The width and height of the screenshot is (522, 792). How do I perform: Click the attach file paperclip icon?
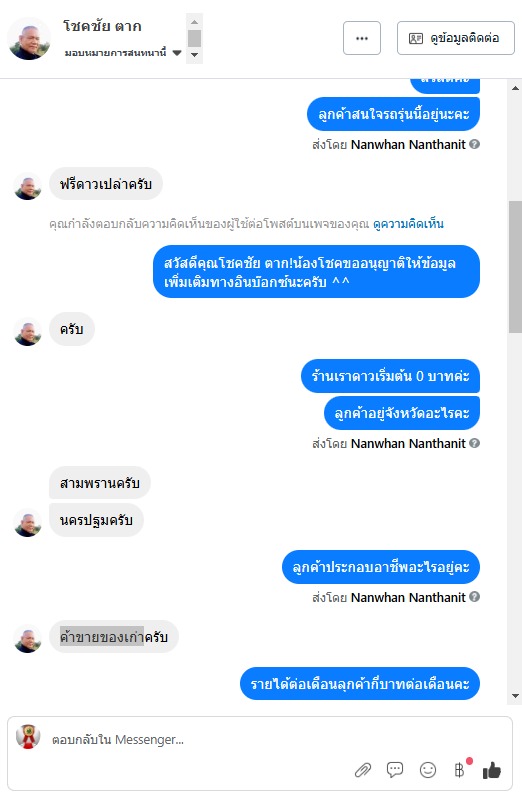click(363, 770)
